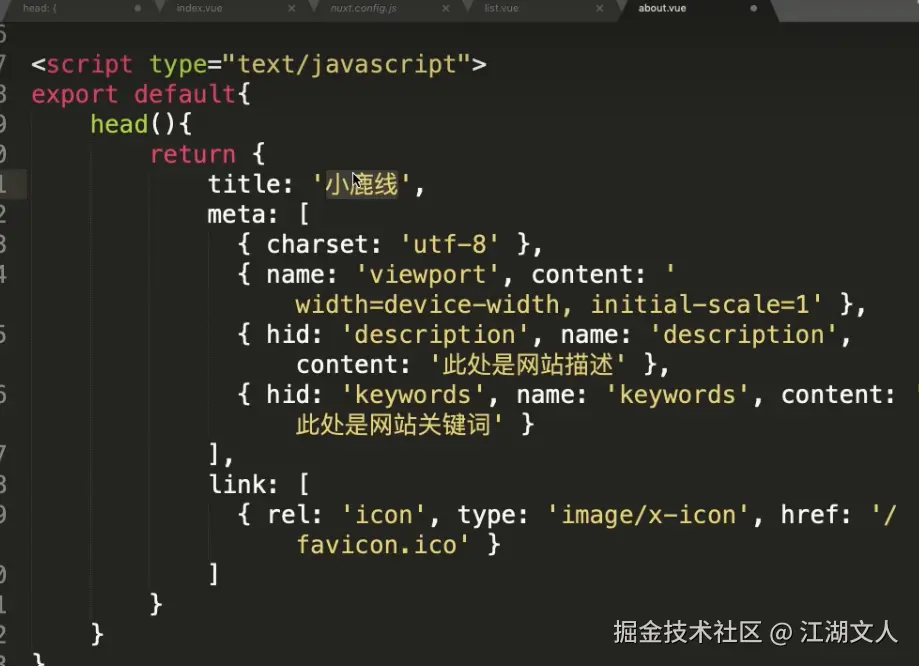Click 'width=device-width' in content string

pos(427,304)
